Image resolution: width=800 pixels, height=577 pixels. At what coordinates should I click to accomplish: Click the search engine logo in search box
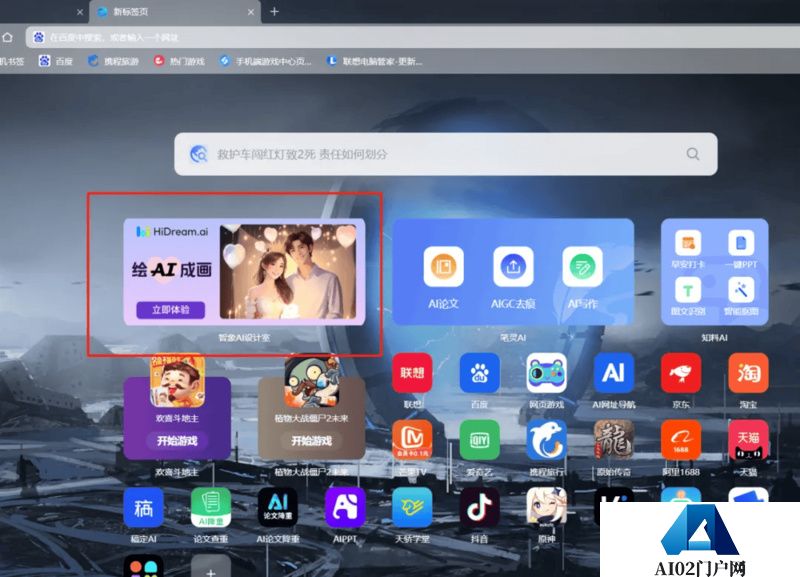[x=198, y=154]
